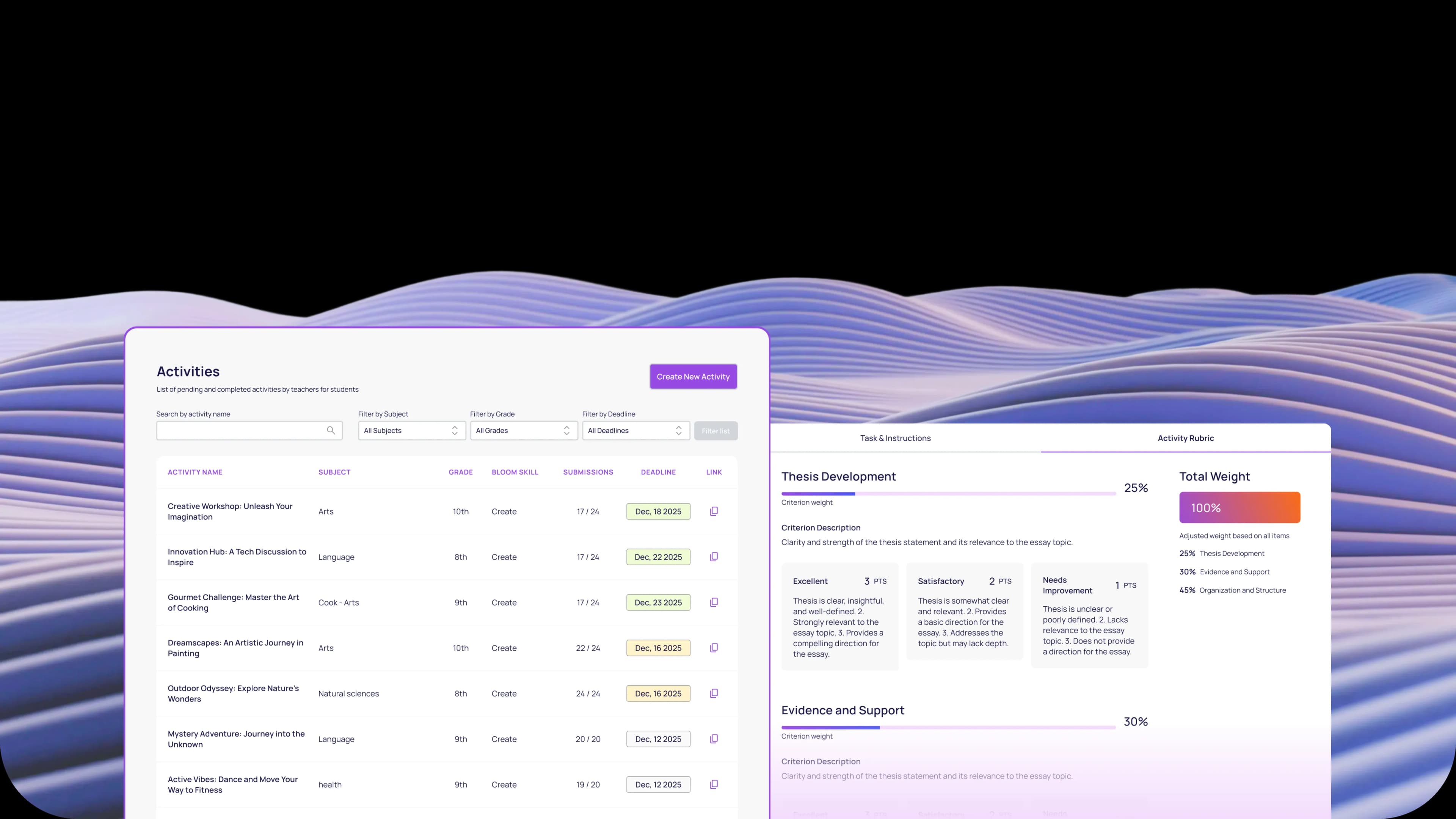Click 20 / 20 submissions for Mystery Adventure
This screenshot has height=819, width=1456.
588,739
